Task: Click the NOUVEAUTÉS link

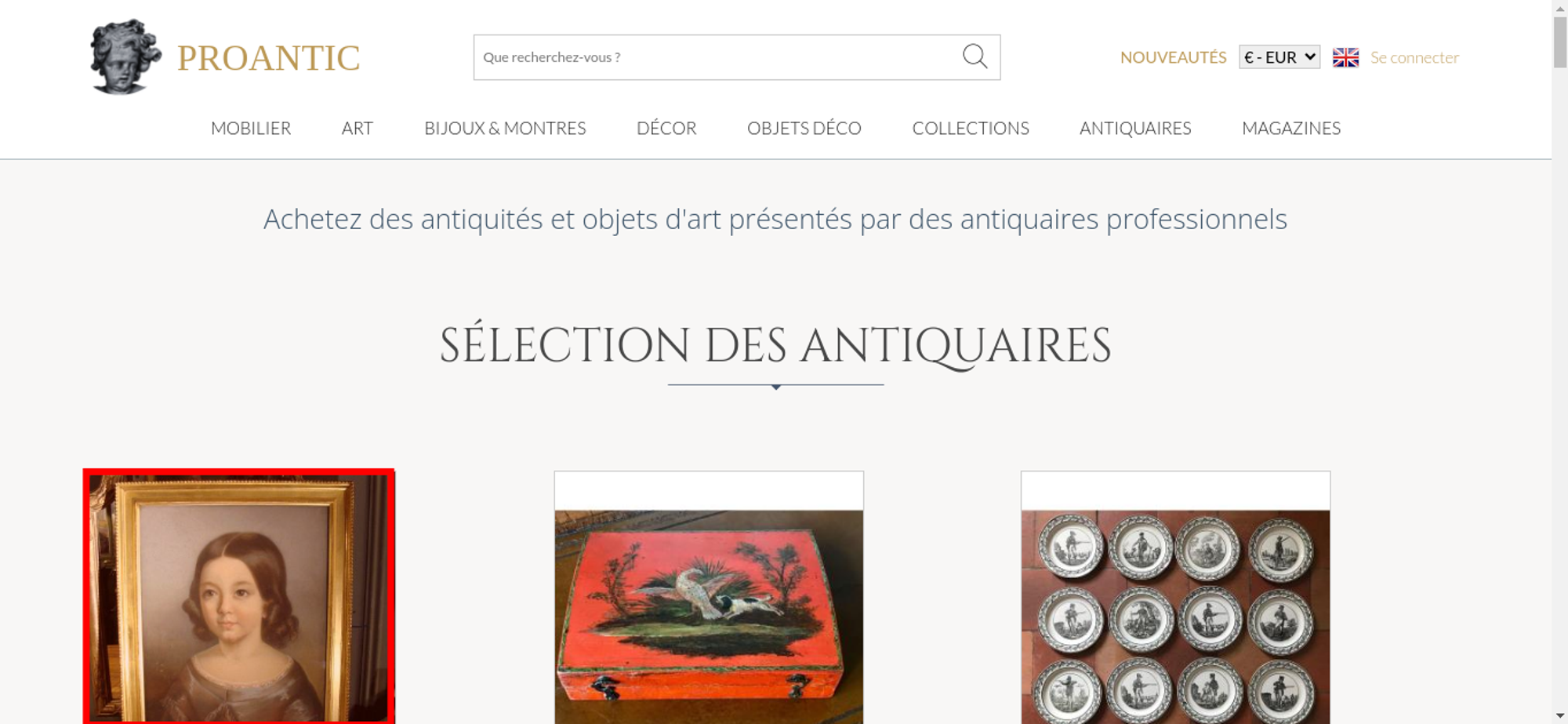Action: click(1173, 57)
